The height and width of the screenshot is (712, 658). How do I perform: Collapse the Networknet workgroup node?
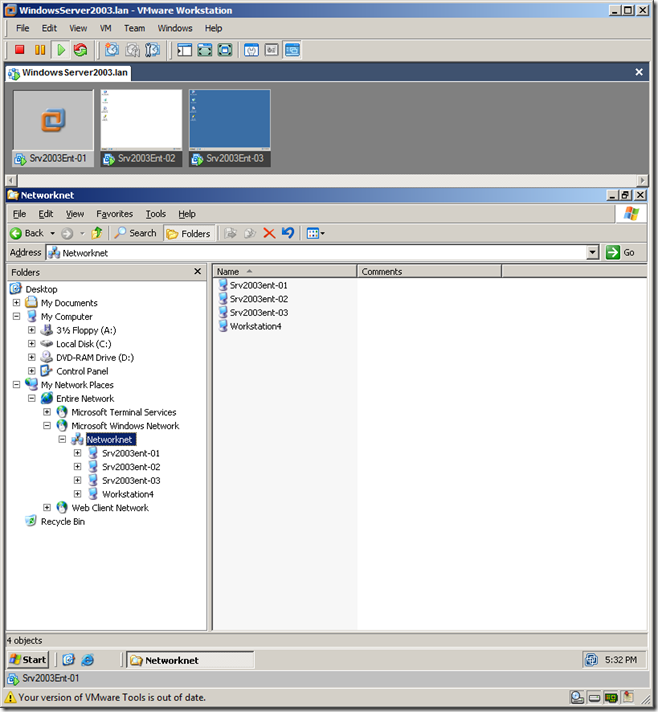click(62, 439)
